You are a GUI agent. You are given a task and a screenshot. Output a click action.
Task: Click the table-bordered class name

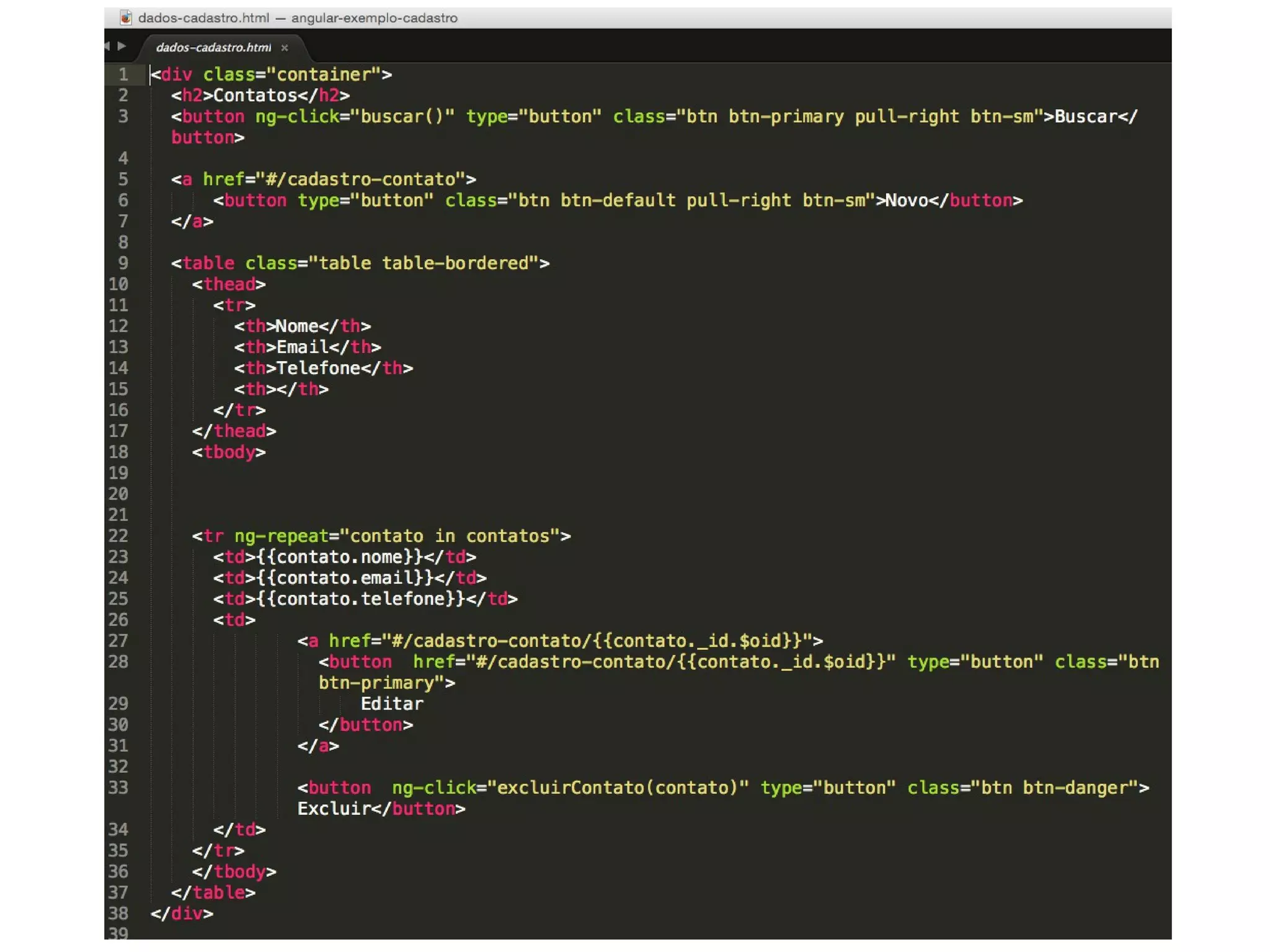coord(455,263)
